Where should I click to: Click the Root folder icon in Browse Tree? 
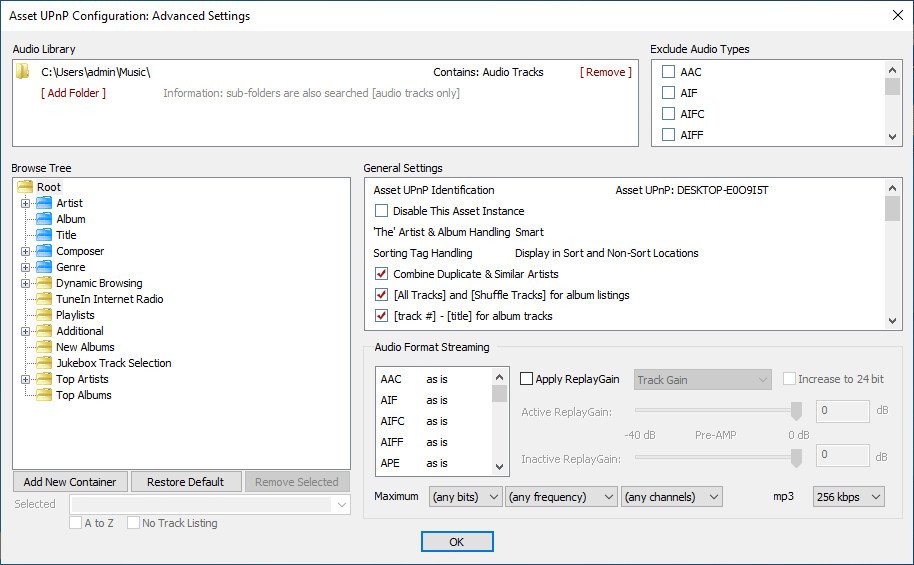25,187
